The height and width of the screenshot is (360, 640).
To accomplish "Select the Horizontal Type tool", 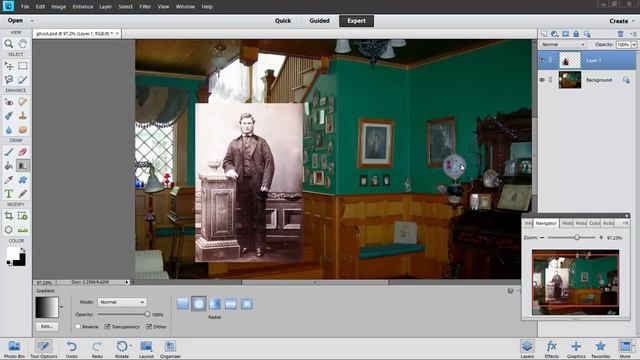I will click(x=9, y=194).
